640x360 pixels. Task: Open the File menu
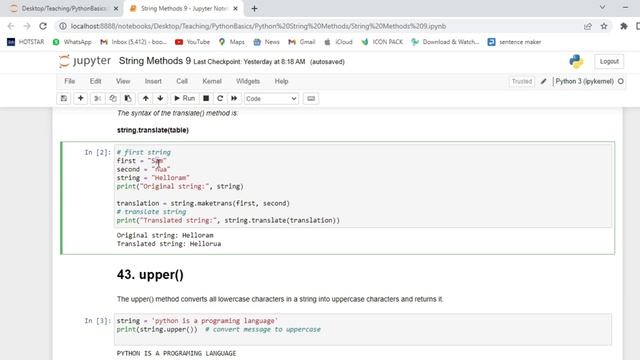pyautogui.click(x=70, y=81)
